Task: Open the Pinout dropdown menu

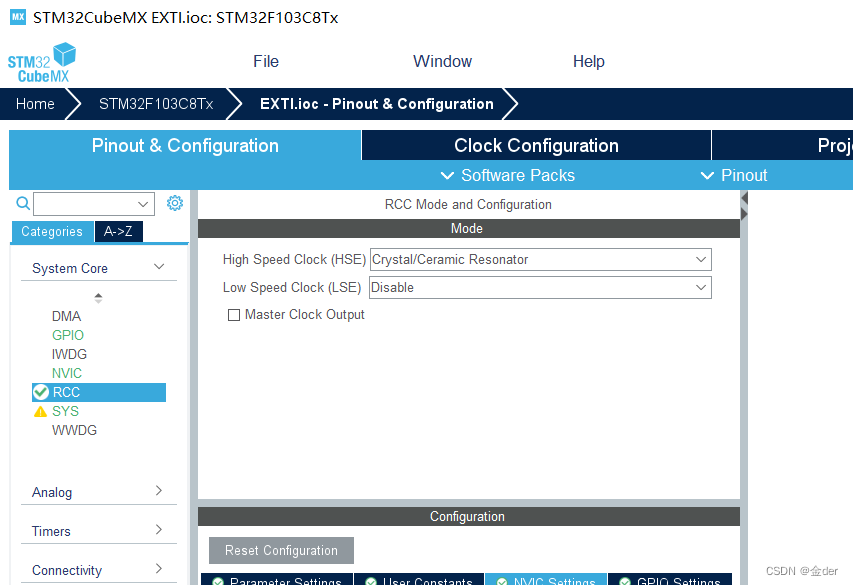Action: pos(734,175)
